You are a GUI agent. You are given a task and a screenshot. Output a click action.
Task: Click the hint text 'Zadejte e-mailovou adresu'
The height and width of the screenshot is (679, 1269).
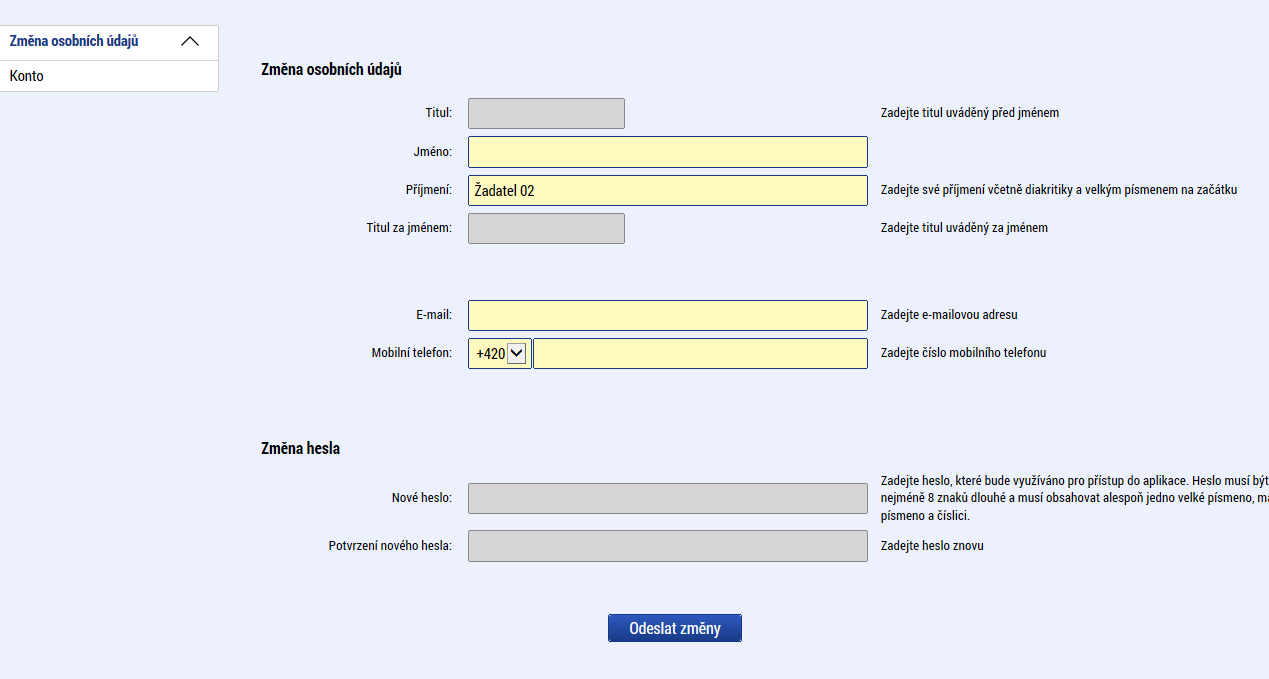(x=949, y=315)
